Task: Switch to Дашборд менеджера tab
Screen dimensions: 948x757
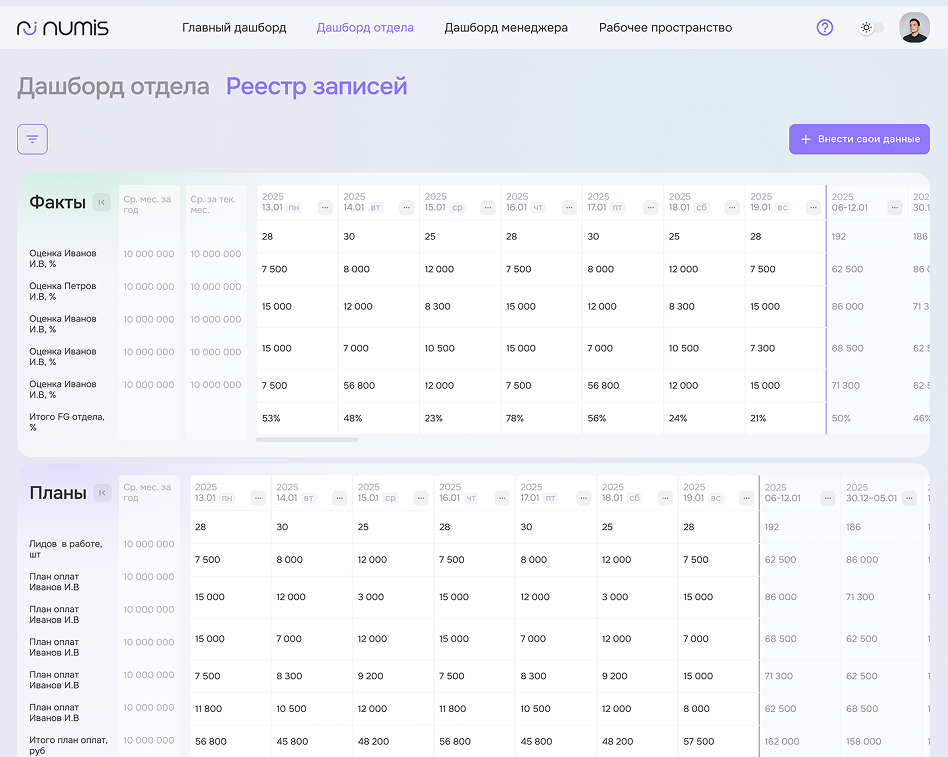Action: pyautogui.click(x=506, y=28)
